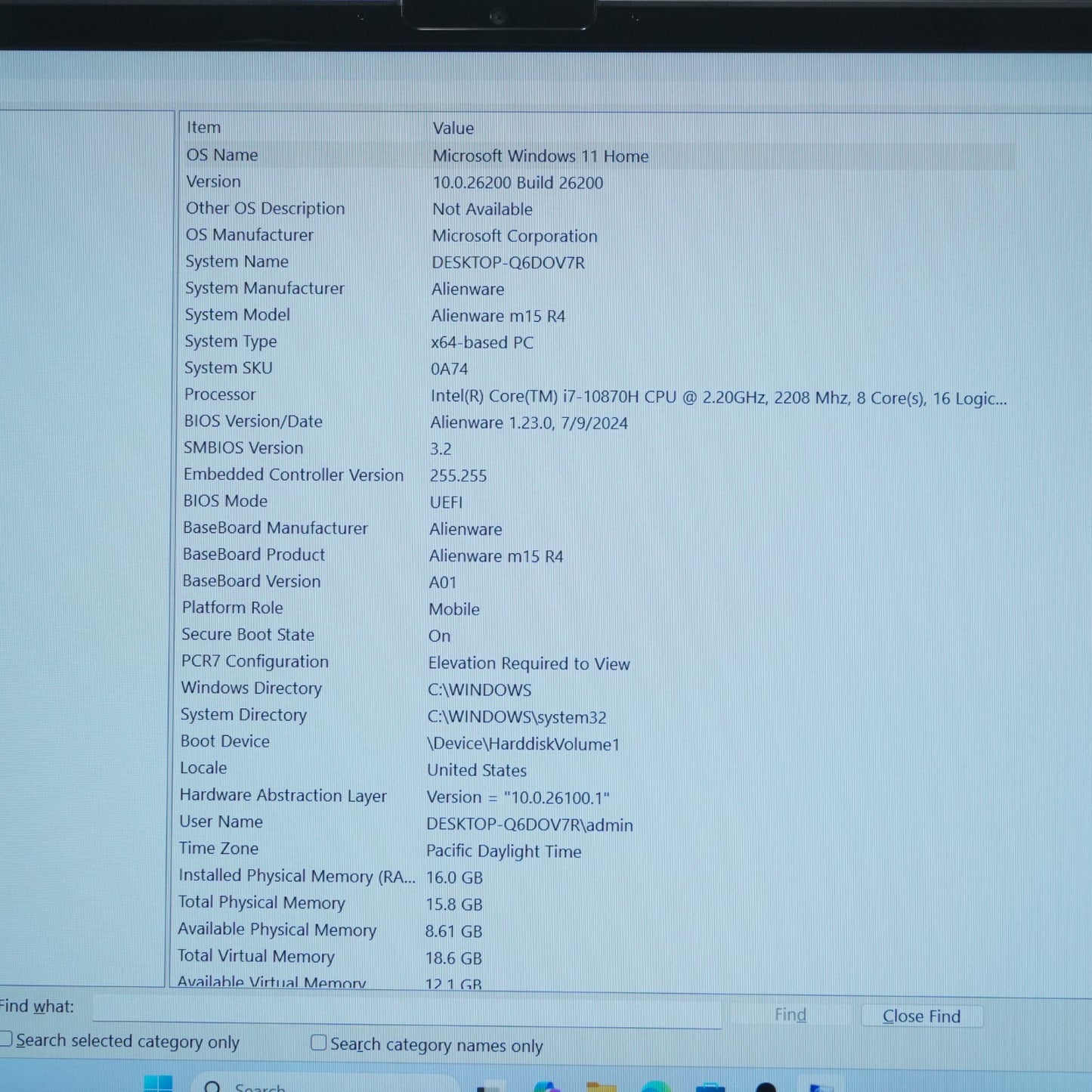Click 'Elevation Required to View' value

tap(529, 664)
